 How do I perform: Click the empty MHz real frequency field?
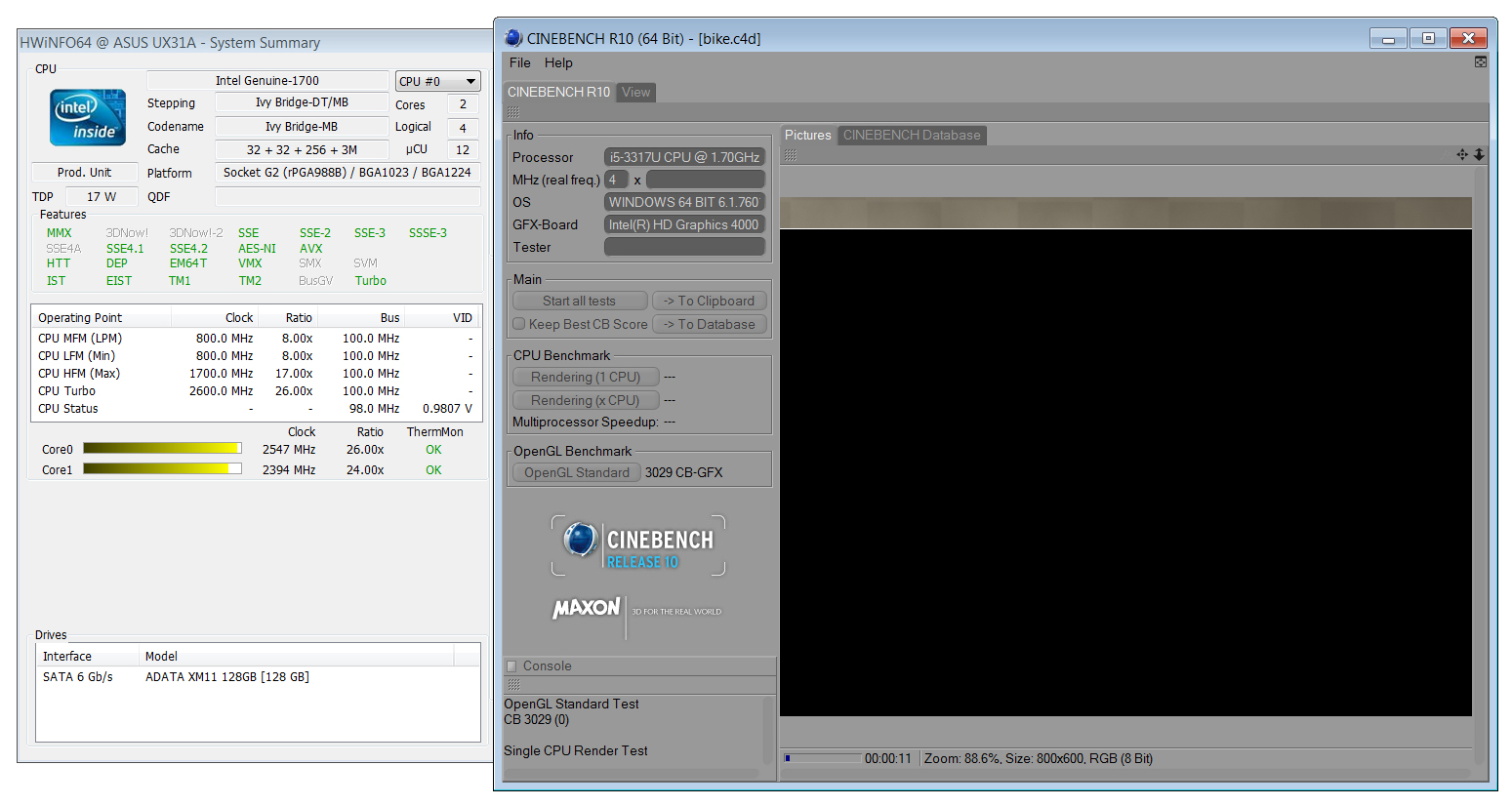[x=706, y=180]
